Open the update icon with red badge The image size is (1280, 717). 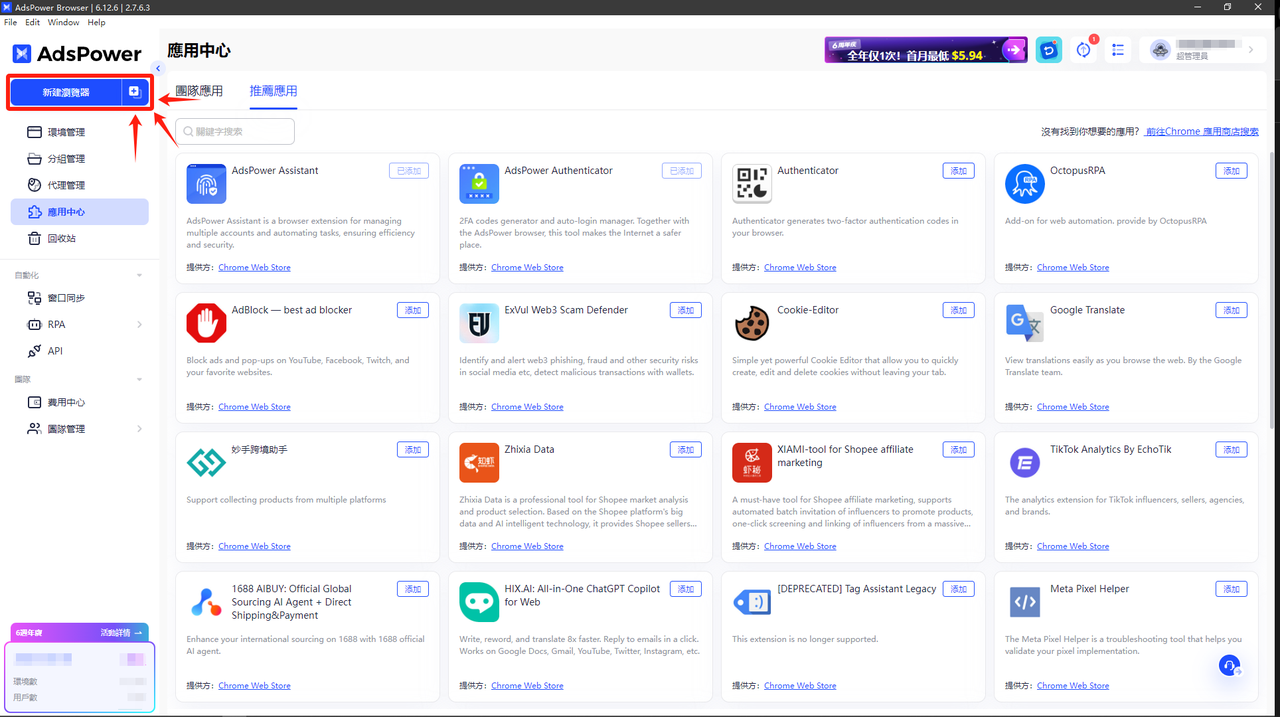(1084, 50)
